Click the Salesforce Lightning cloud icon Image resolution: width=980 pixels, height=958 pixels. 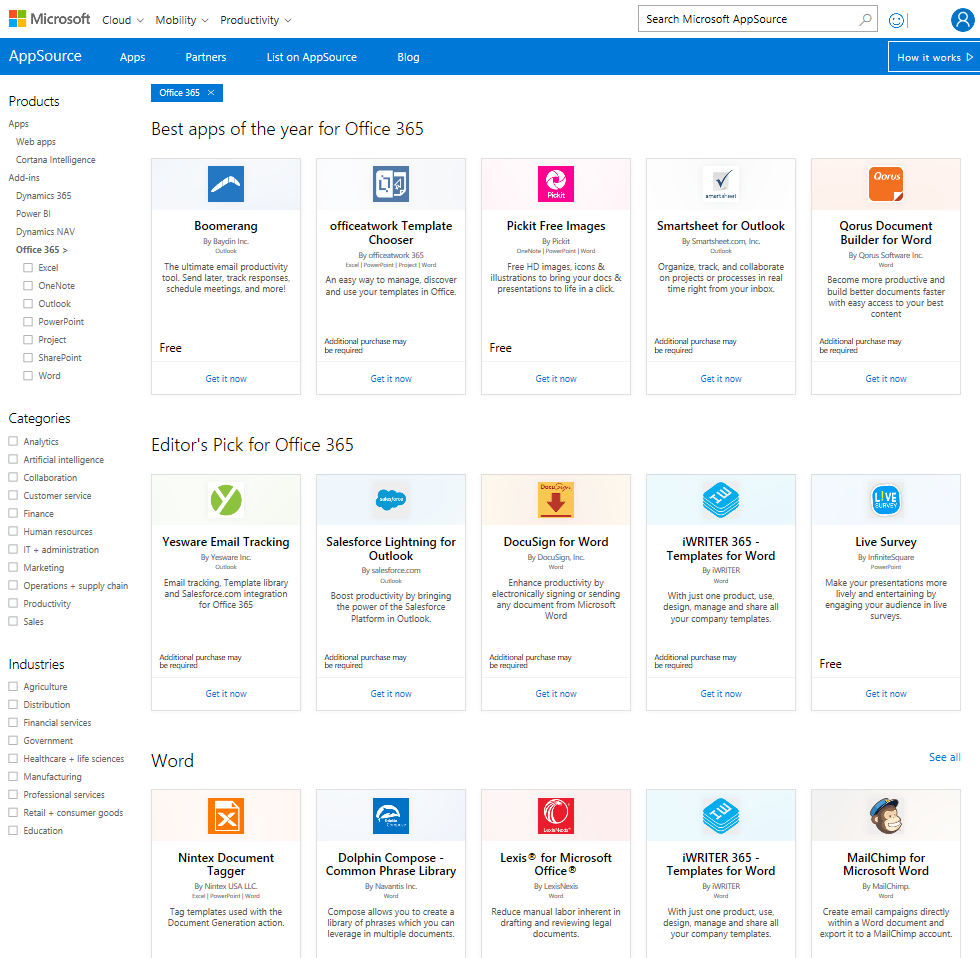[391, 500]
